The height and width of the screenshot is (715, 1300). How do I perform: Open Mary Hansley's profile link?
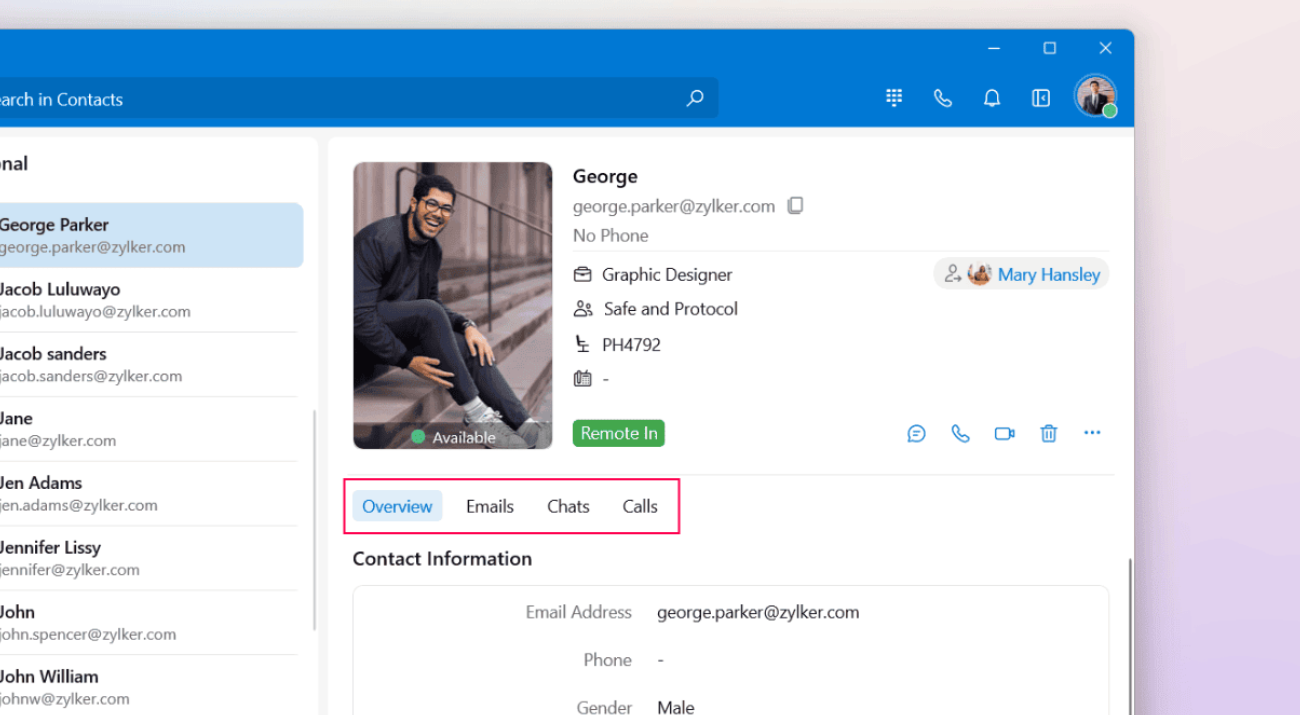click(1048, 274)
